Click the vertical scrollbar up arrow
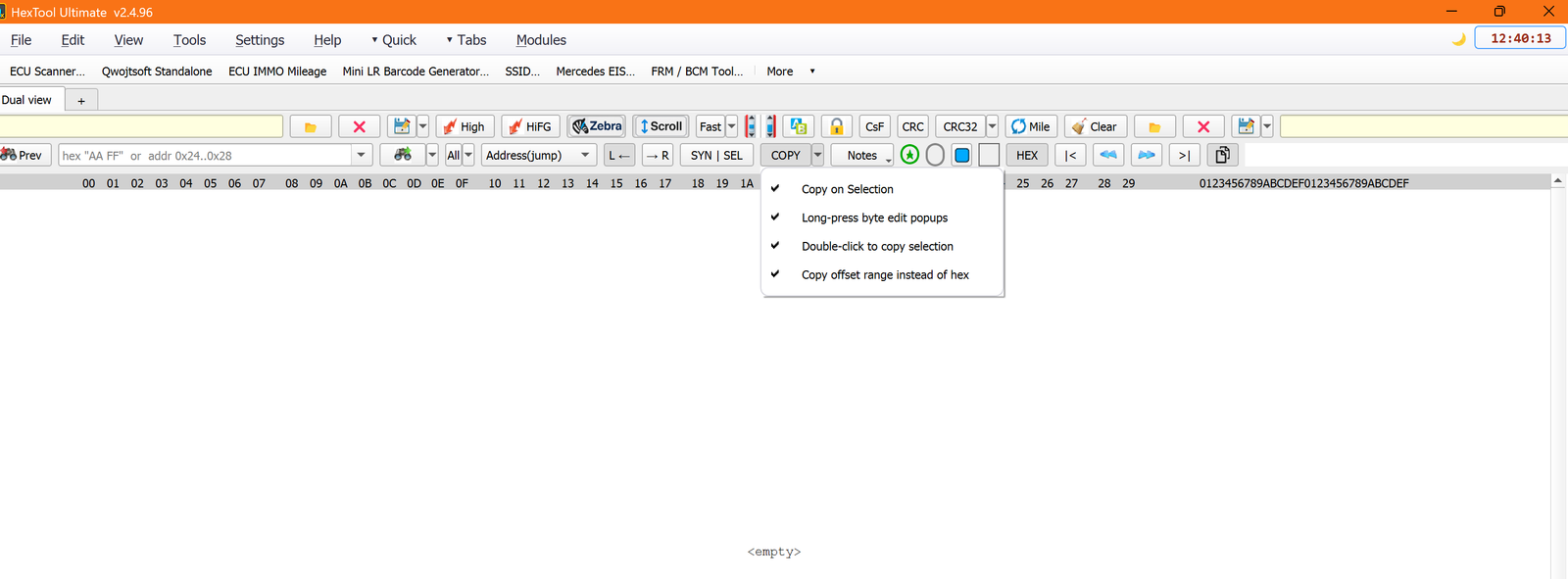The width and height of the screenshot is (1568, 579). click(x=1558, y=181)
